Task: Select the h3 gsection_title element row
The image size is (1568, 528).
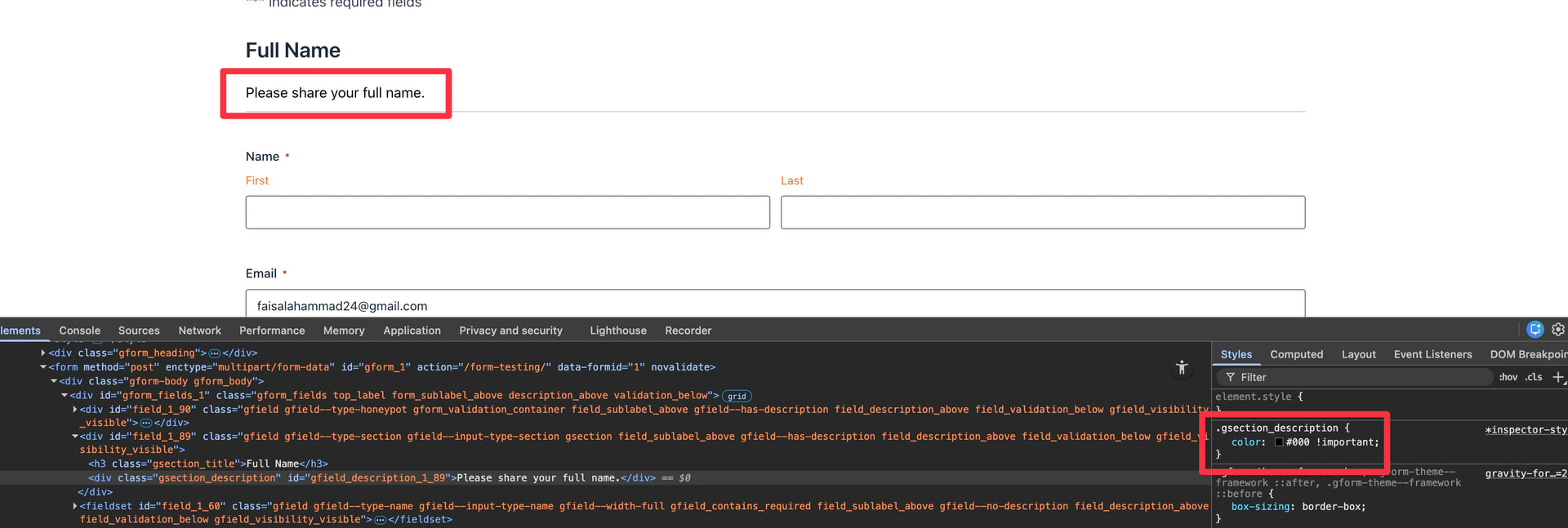Action: pyautogui.click(x=207, y=464)
